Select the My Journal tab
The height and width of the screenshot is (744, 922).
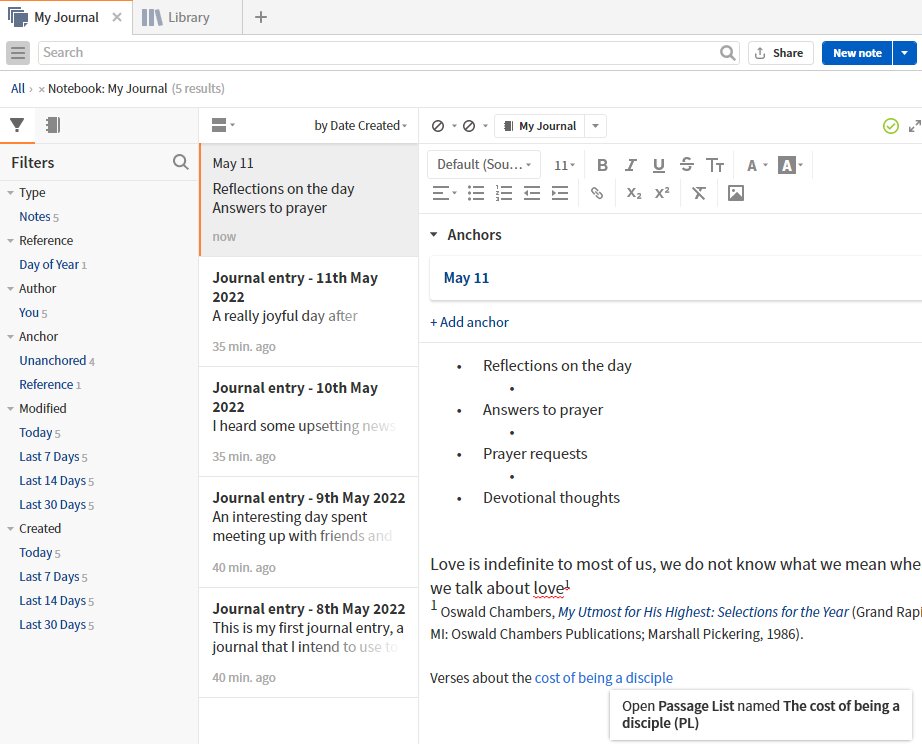tap(66, 17)
